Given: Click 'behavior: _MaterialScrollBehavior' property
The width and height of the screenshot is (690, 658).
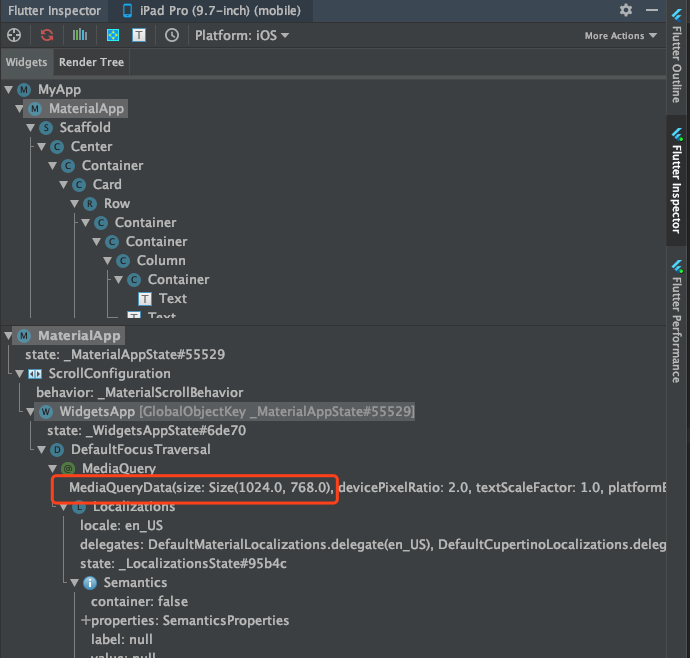Looking at the screenshot, I should (139, 393).
